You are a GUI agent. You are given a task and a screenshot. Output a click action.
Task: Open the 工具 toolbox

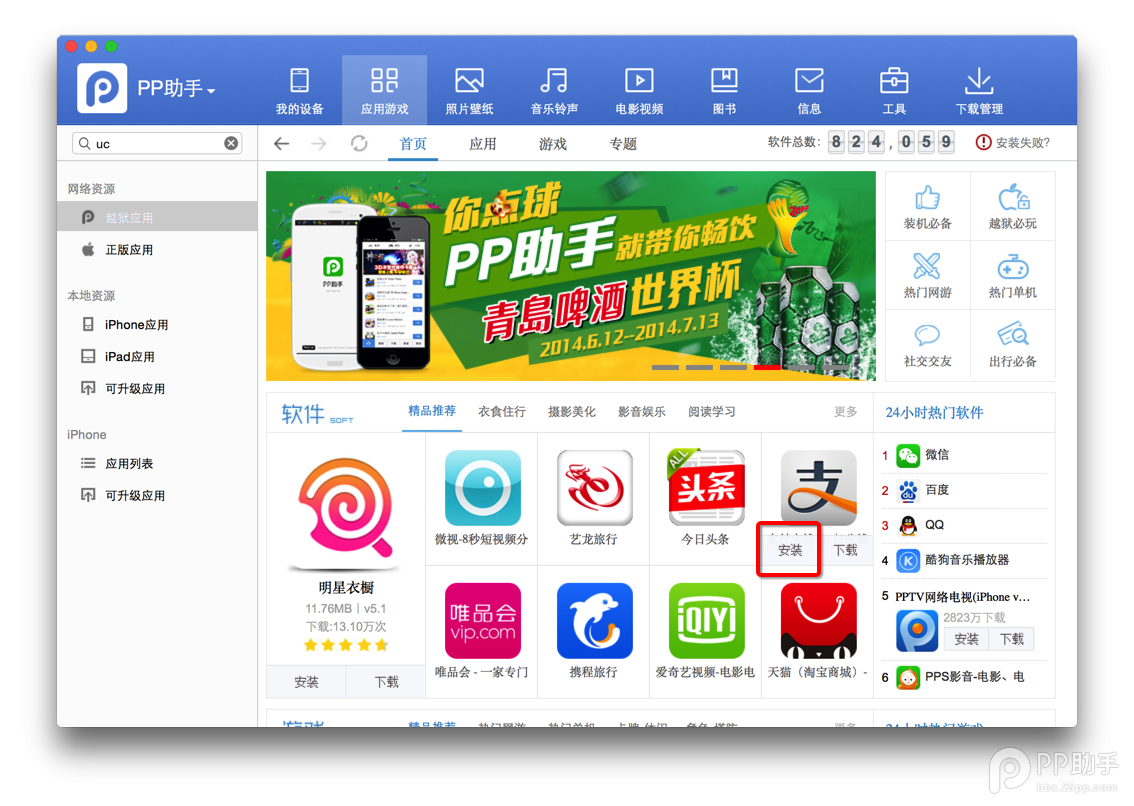pos(894,91)
